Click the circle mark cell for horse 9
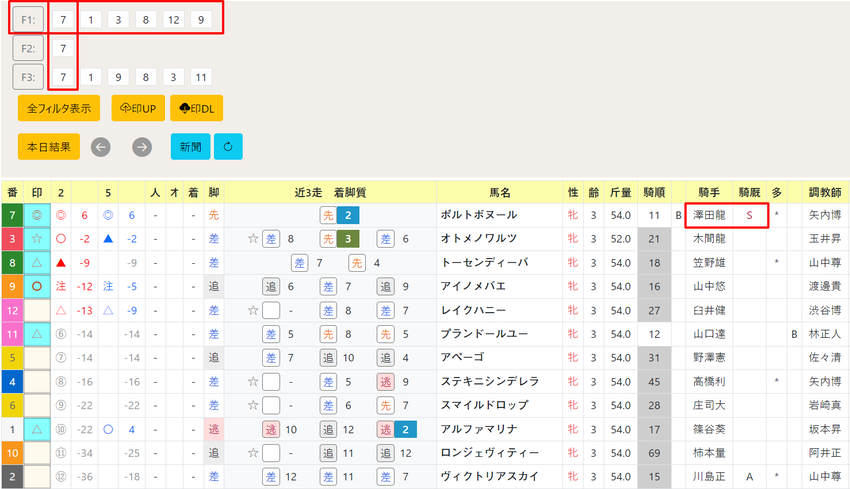This screenshot has height=489, width=850. pyautogui.click(x=37, y=286)
